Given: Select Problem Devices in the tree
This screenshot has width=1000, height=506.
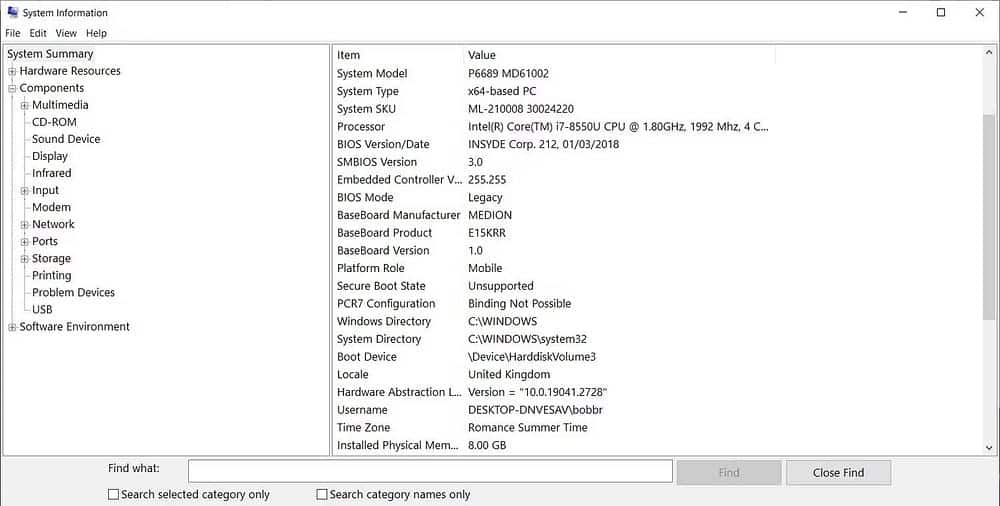Looking at the screenshot, I should click(73, 292).
